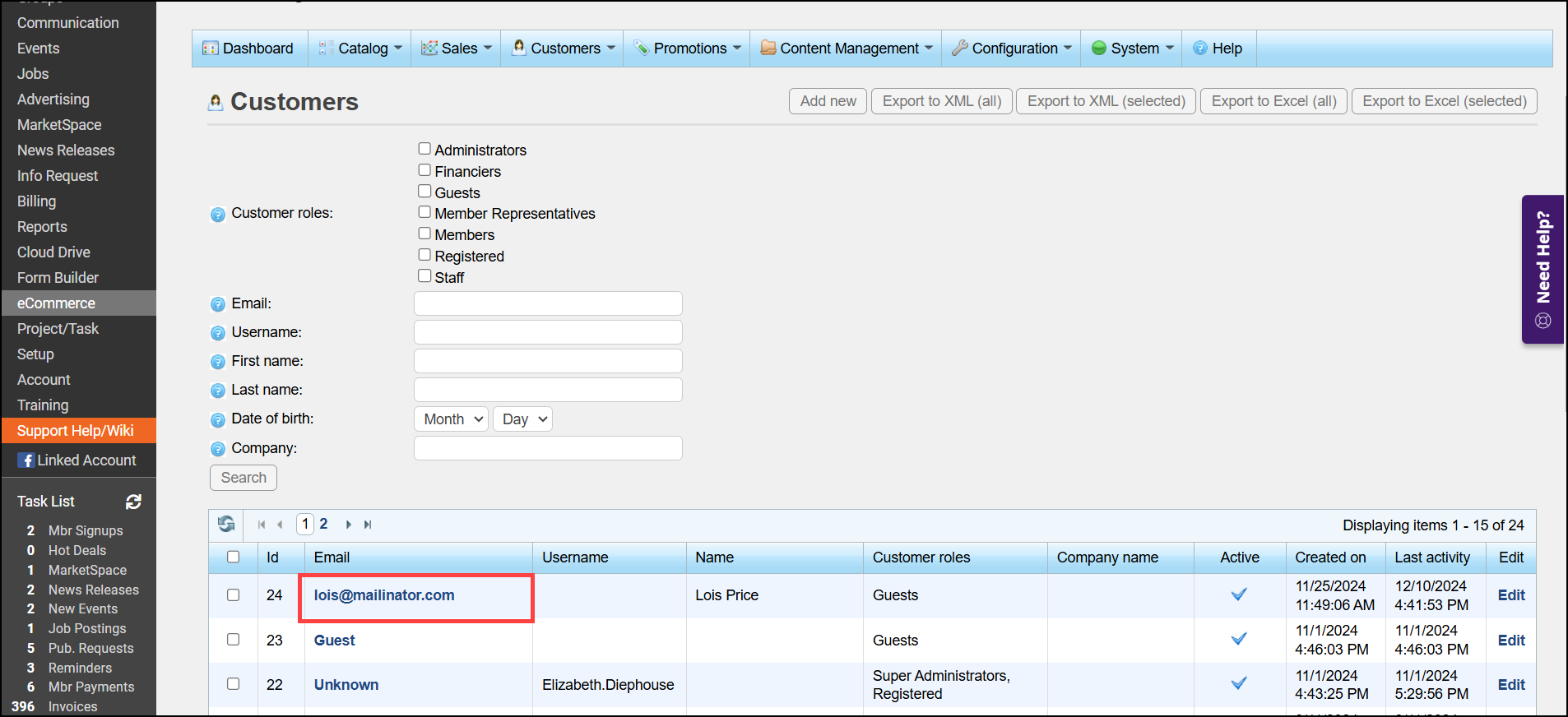Enable the Registered role checkbox

424,255
